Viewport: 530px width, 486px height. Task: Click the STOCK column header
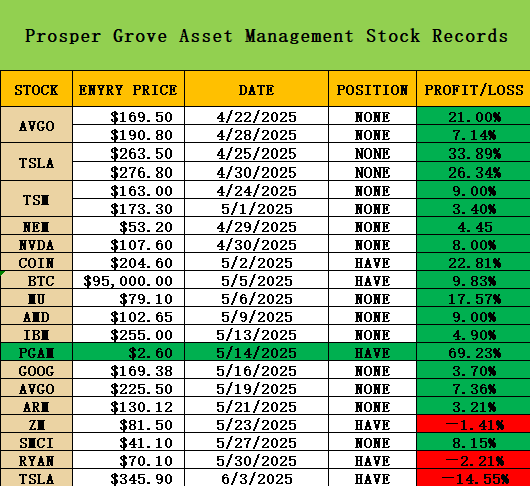(x=36, y=89)
